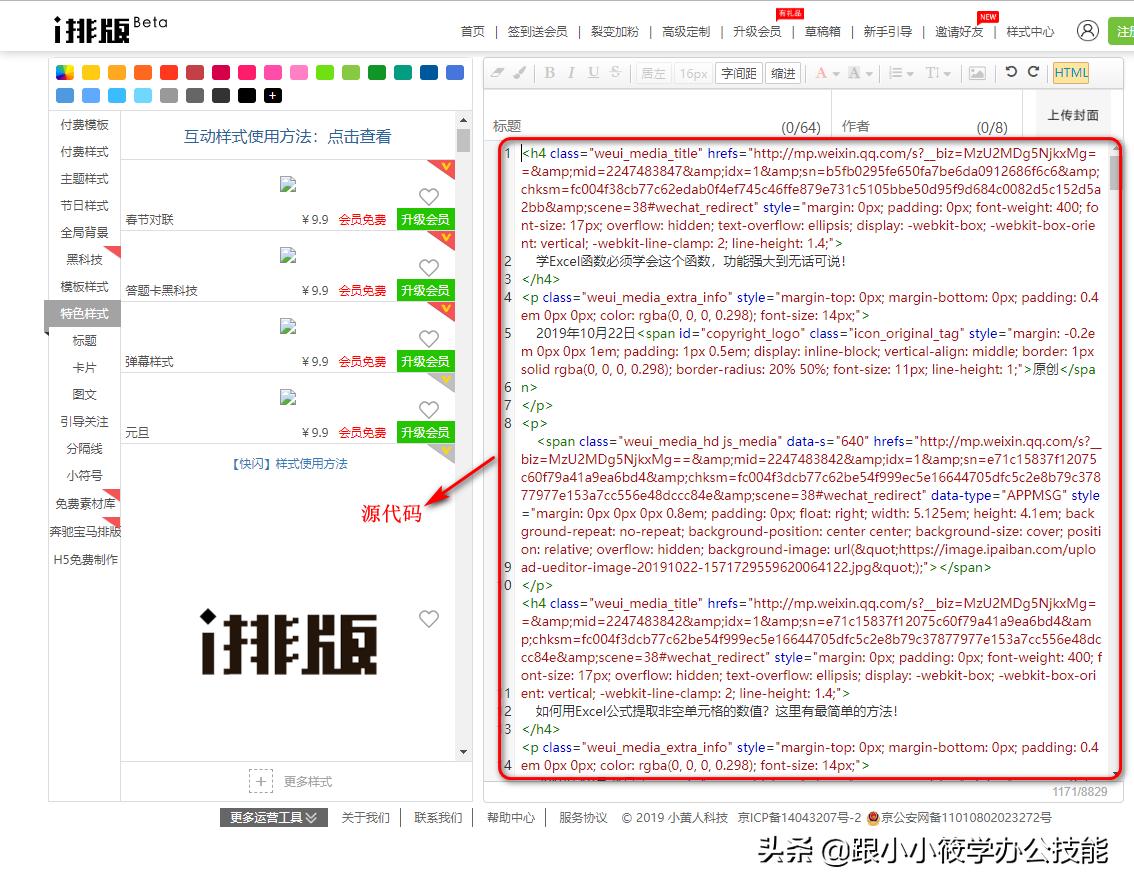Click the redo icon
This screenshot has height=890, width=1134.
click(x=1034, y=72)
